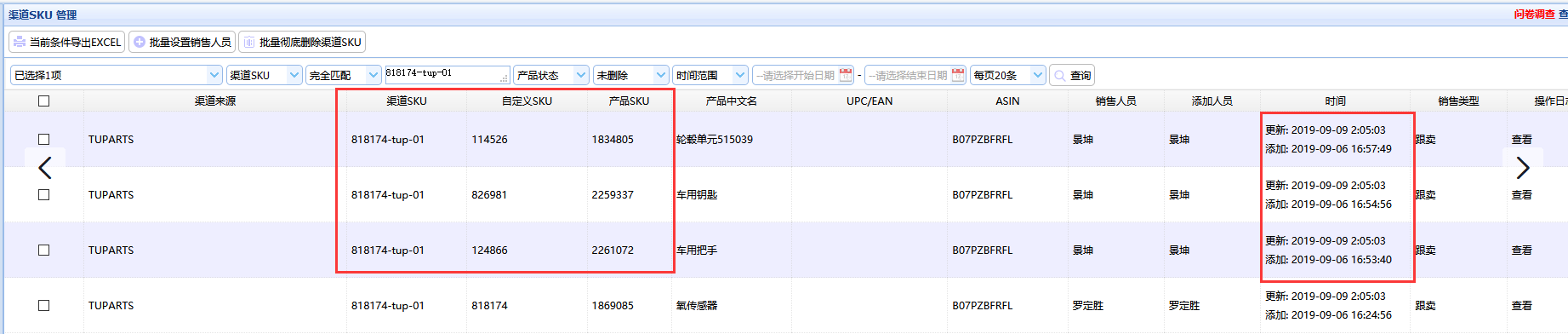Click 查看 for 车用钥匙 row
The image size is (1568, 334).
[1521, 194]
